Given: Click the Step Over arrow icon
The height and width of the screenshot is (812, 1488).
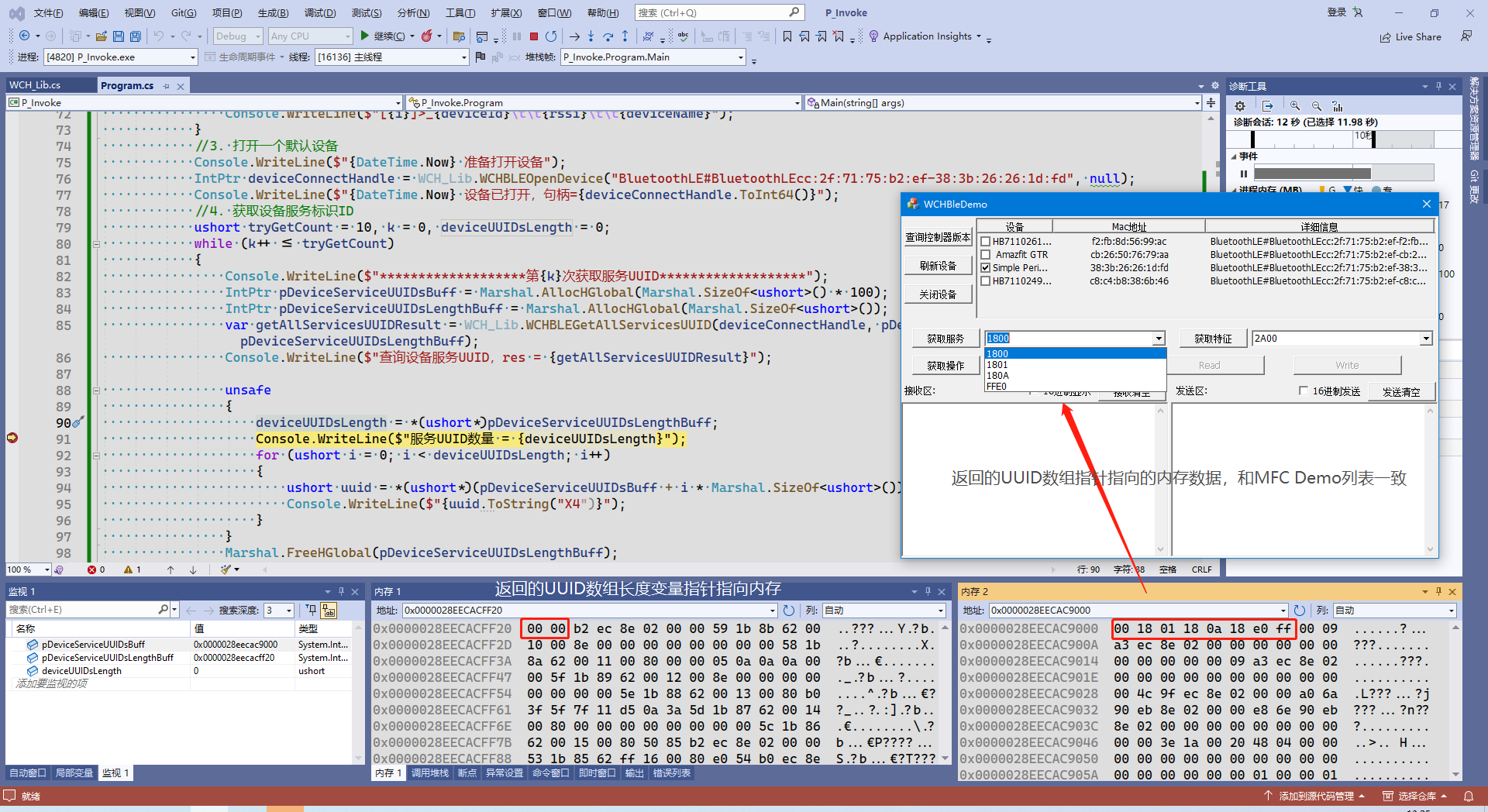Looking at the screenshot, I should coord(608,36).
